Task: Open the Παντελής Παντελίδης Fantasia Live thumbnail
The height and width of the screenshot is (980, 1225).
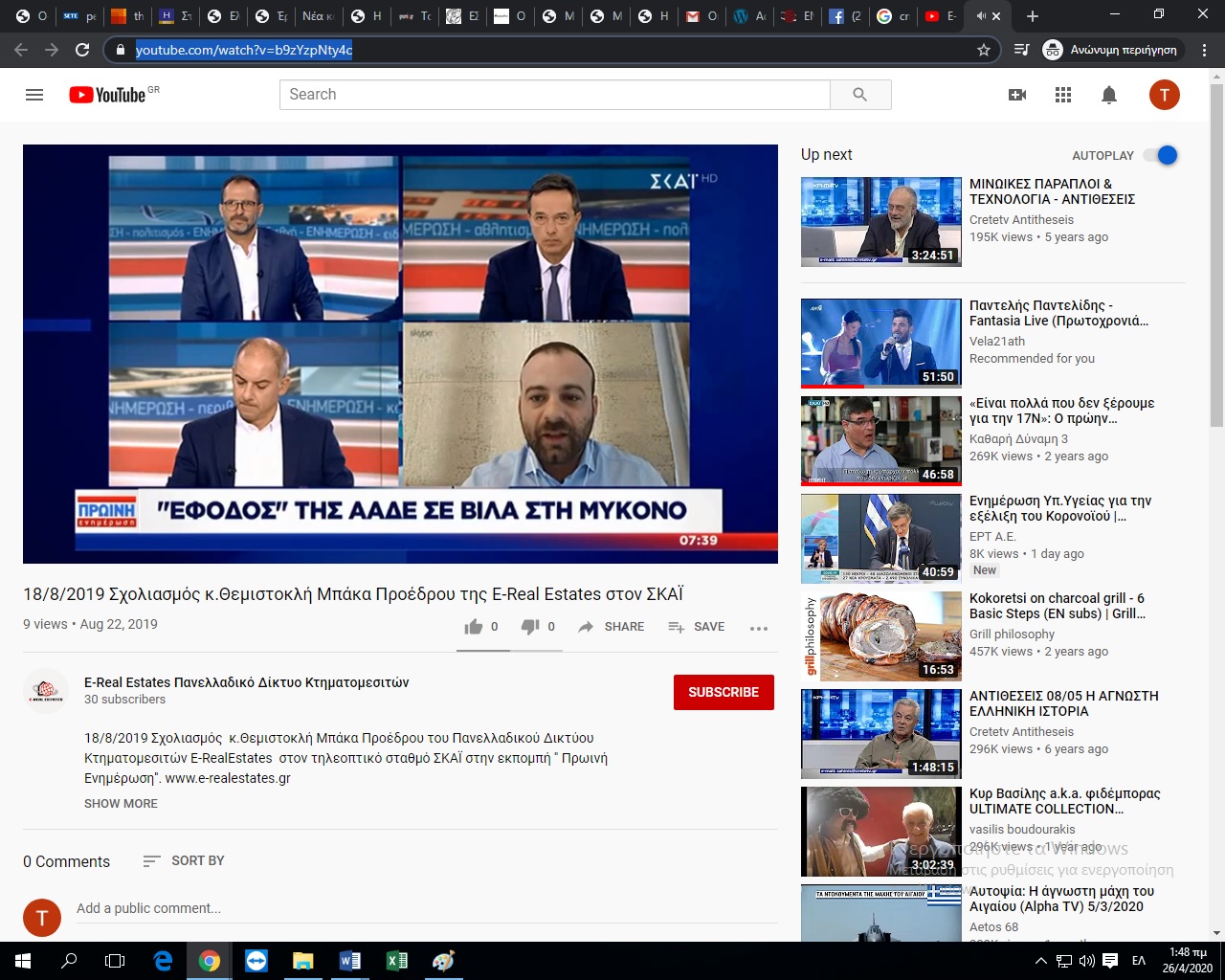Action: (881, 344)
